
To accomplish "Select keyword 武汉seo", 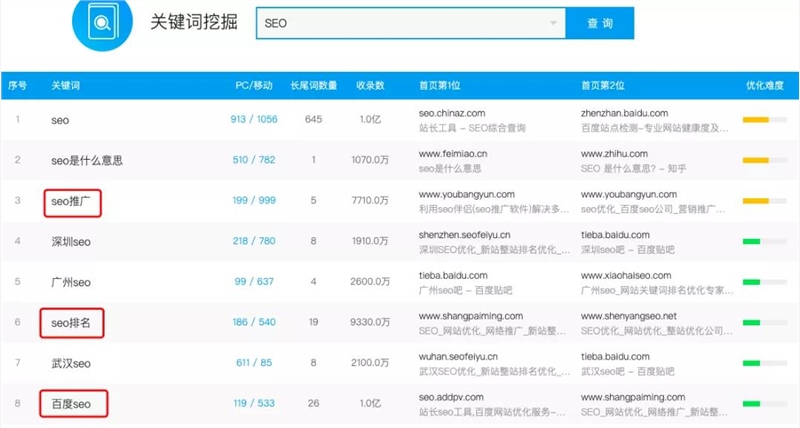I will tap(71, 363).
